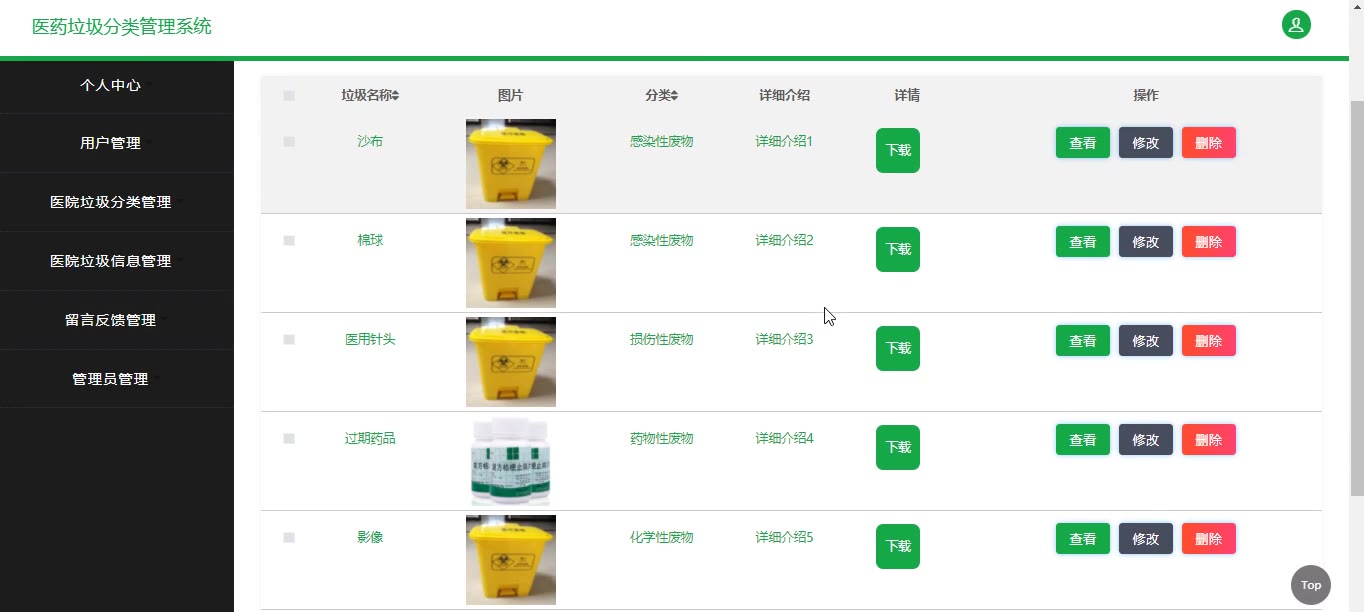Sort by 垃圾名称 column arrows
The image size is (1364, 612).
[x=395, y=96]
